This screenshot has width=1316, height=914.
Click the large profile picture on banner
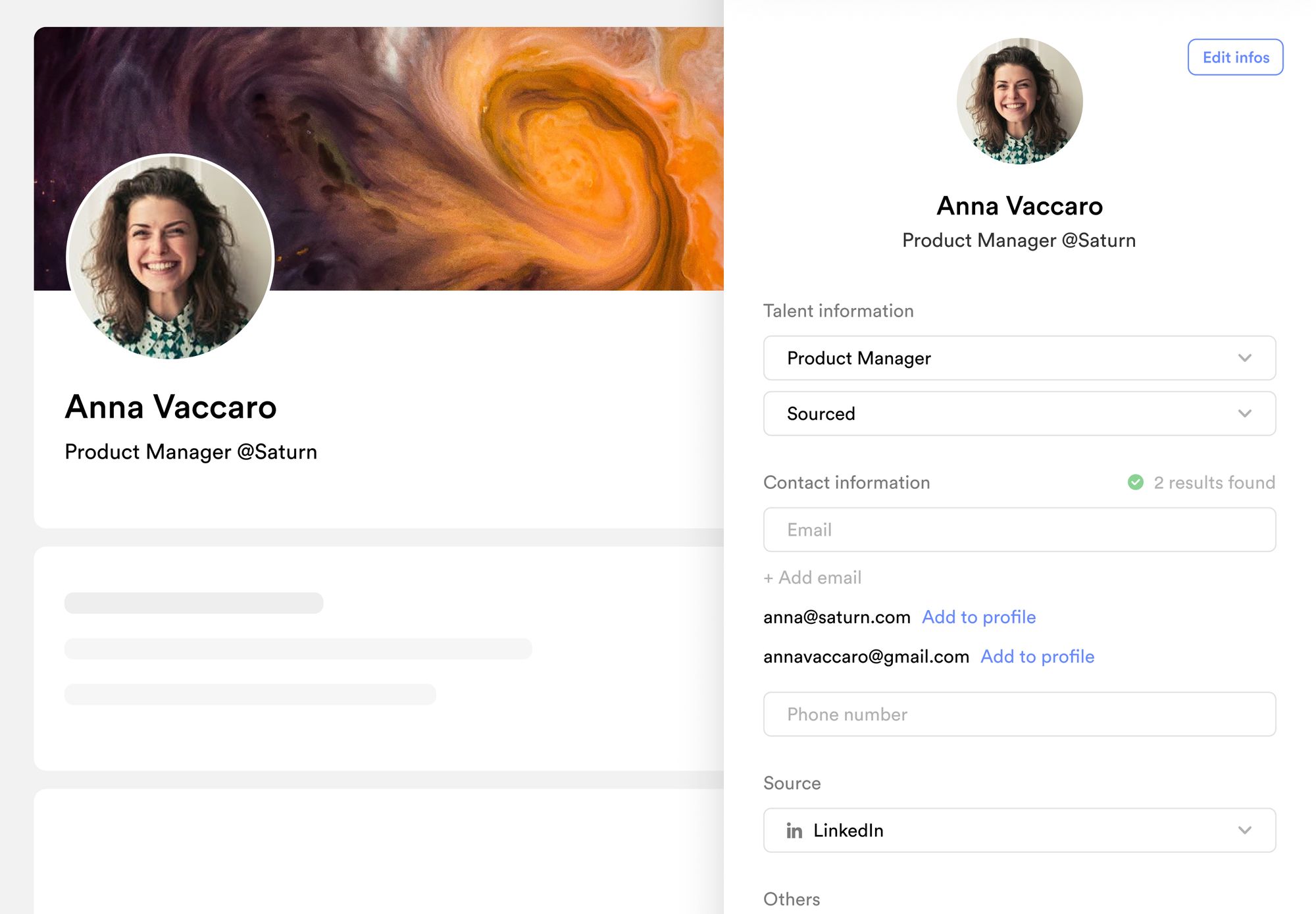pos(170,257)
